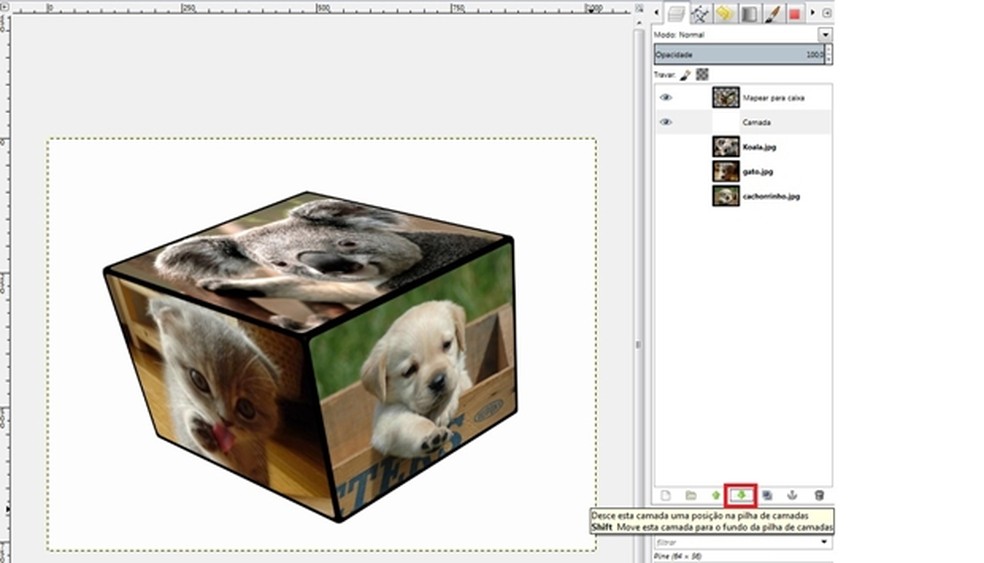Click the lower layer down arrow button
984x563 pixels.
click(741, 495)
